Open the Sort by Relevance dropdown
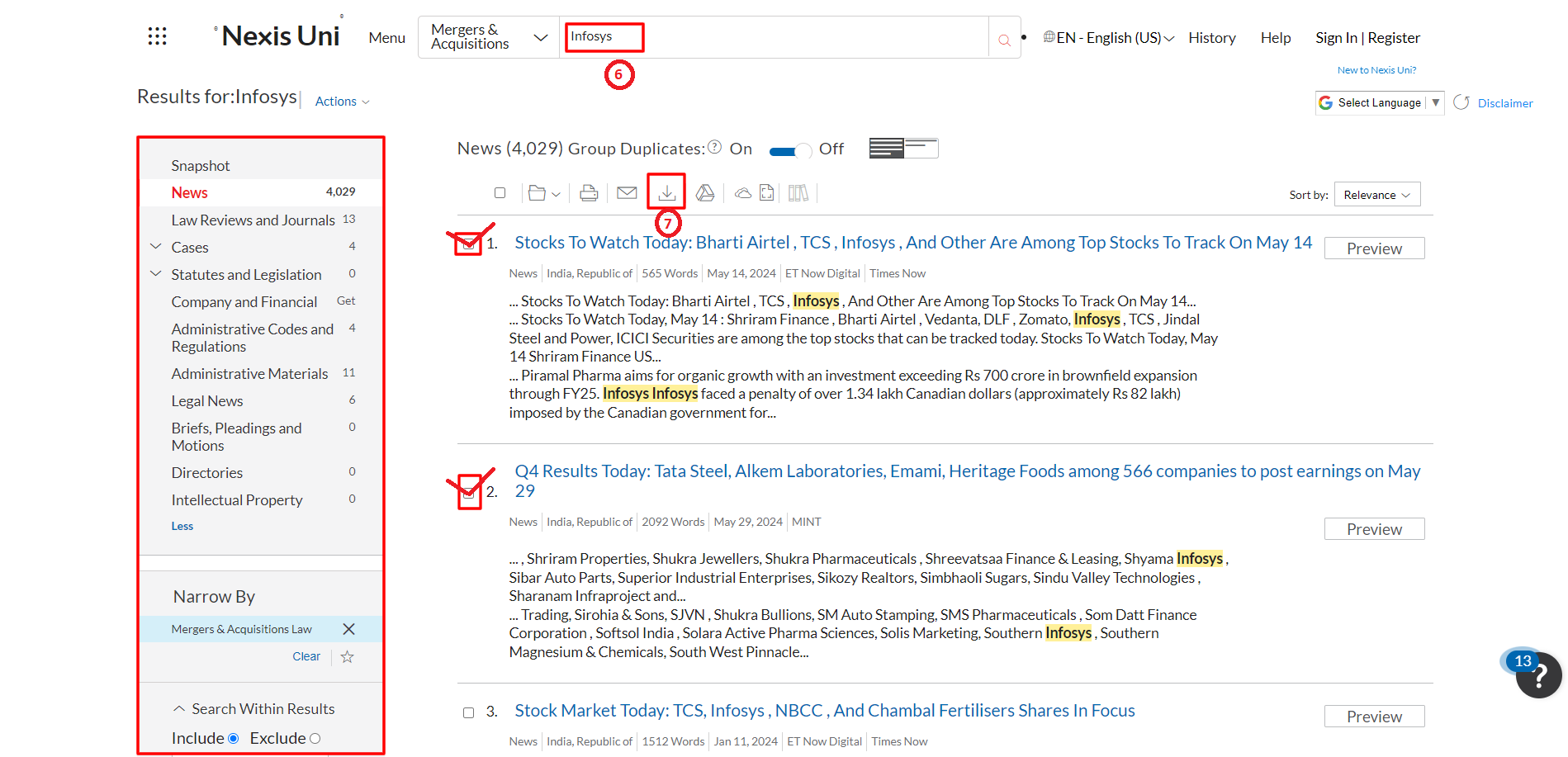The width and height of the screenshot is (1568, 757). [x=1377, y=195]
